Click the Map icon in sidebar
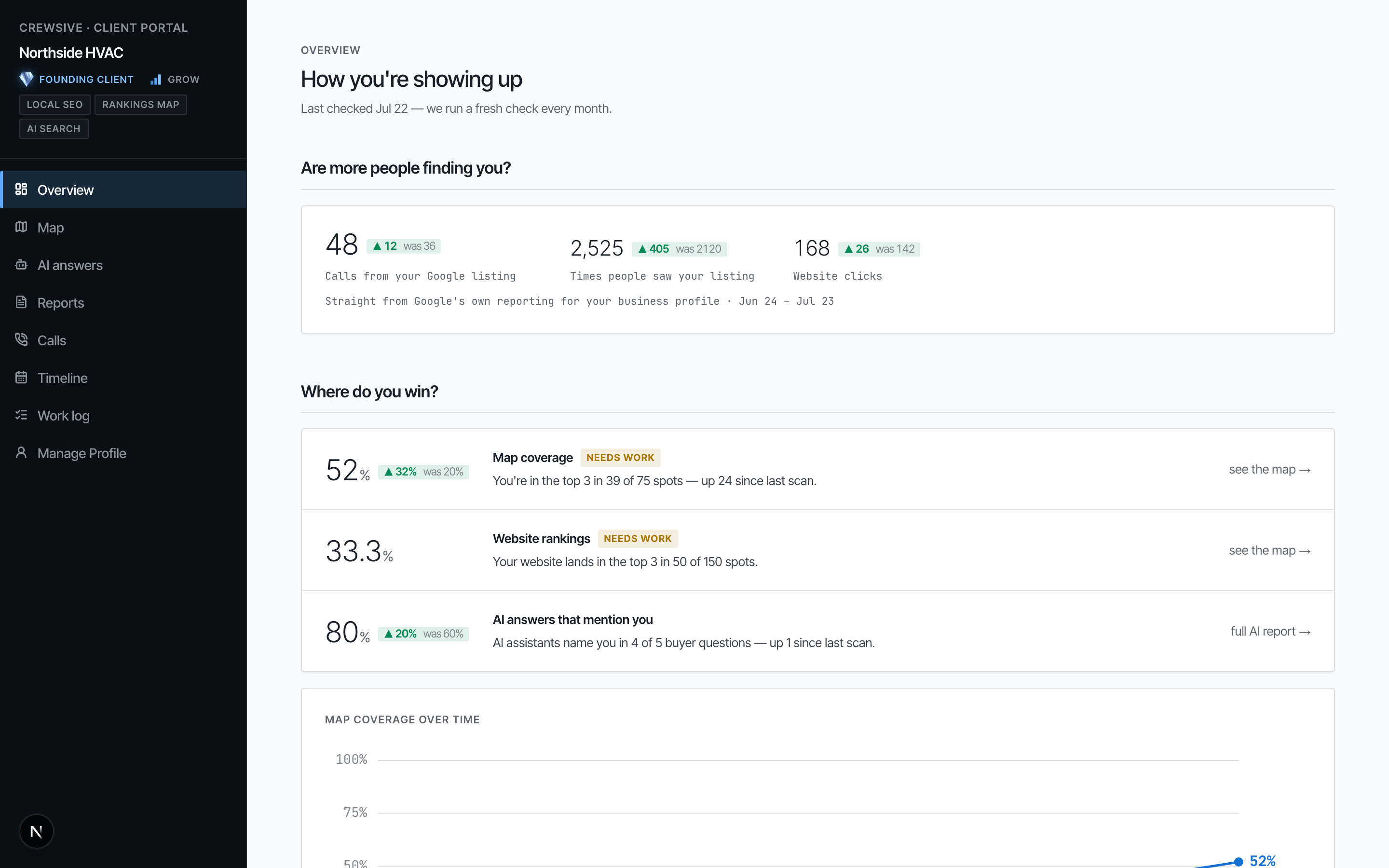Image resolution: width=1389 pixels, height=868 pixels. (x=21, y=227)
